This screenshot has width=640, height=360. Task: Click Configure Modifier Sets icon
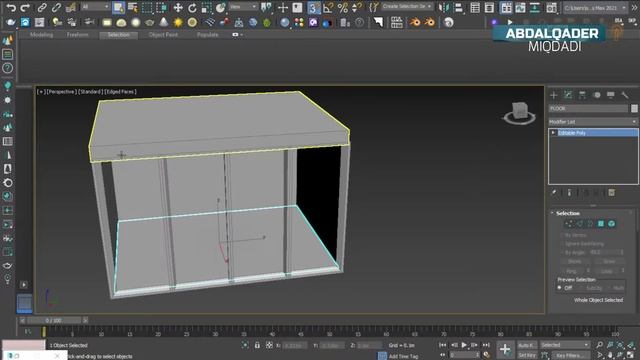611,193
